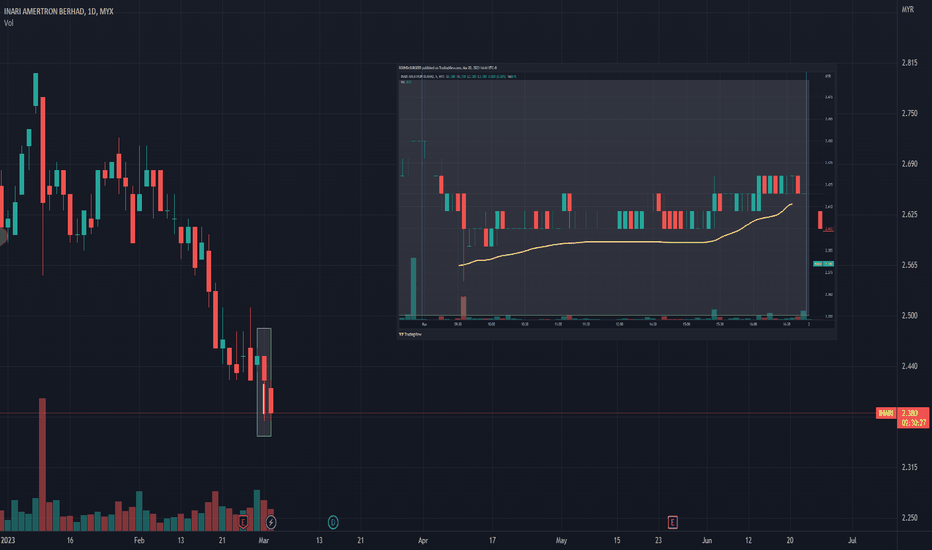This screenshot has width=932, height=550.
Task: Open the earnings marker near late February
Action: 243,522
